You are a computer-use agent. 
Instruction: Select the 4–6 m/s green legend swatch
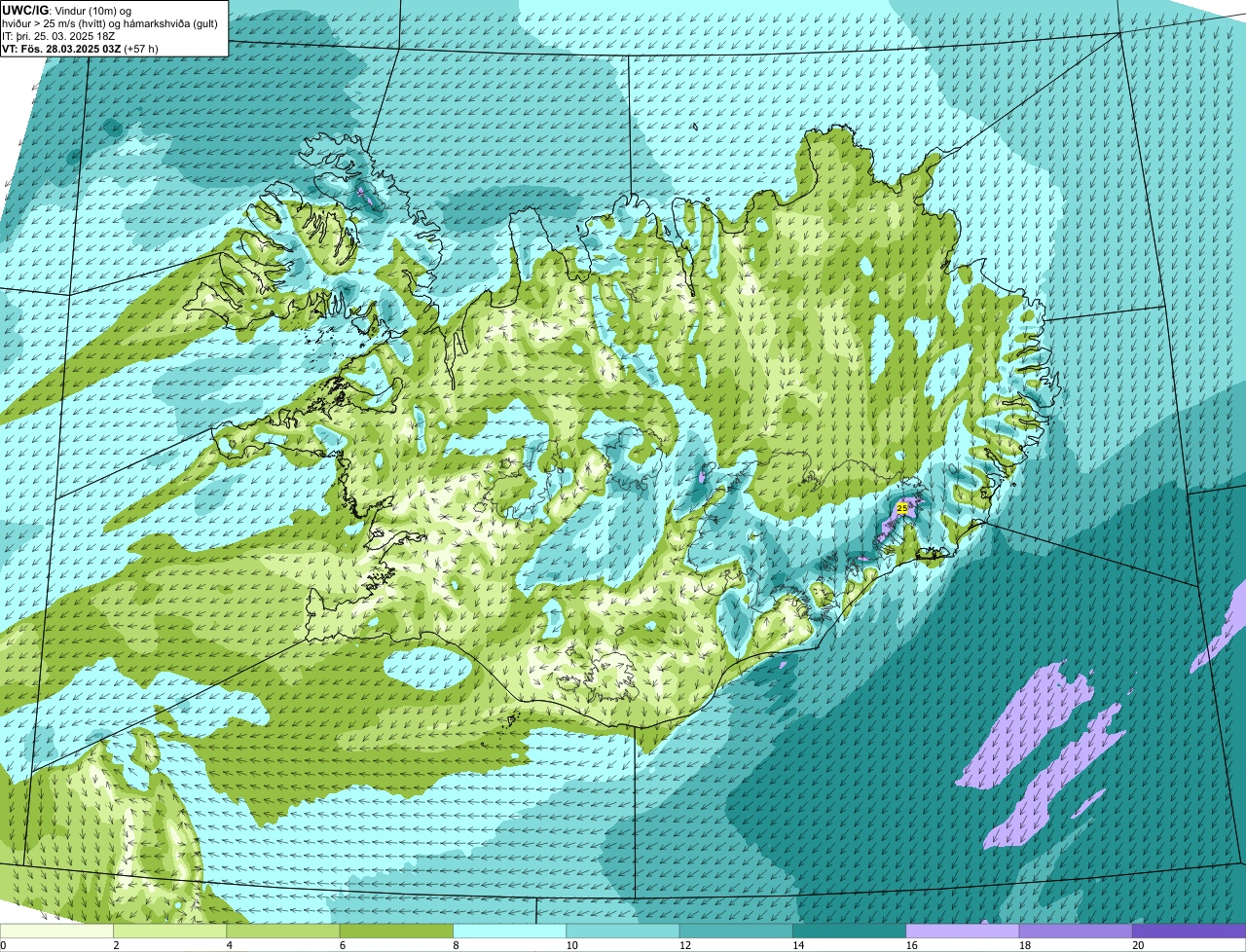click(284, 931)
